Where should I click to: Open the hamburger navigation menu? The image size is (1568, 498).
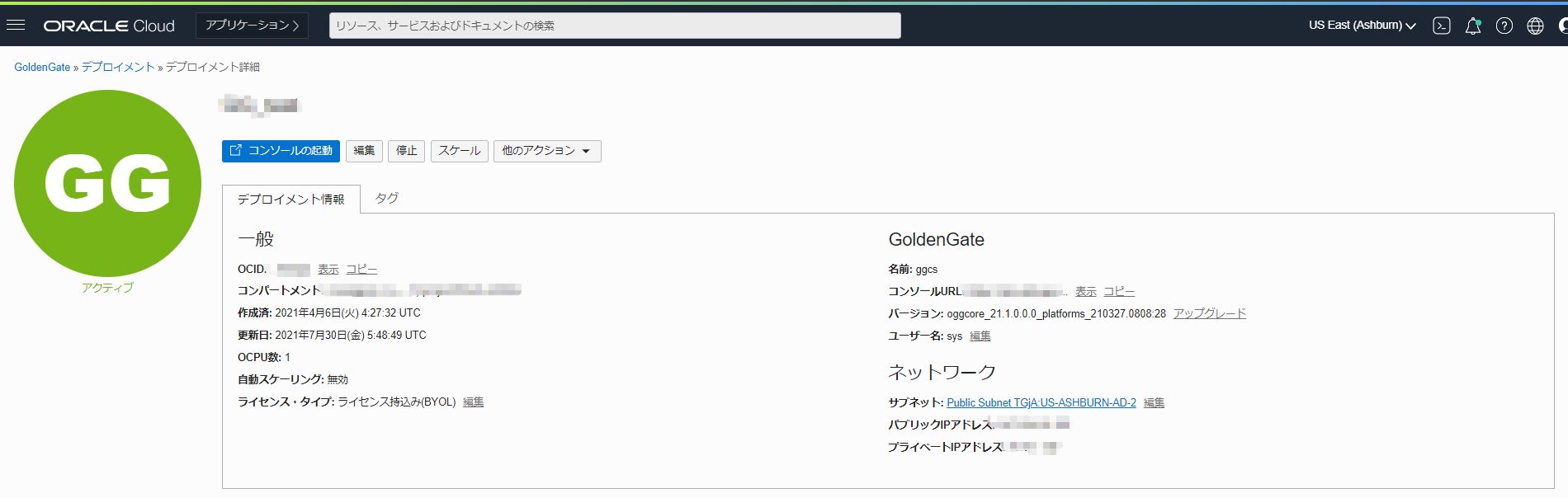[15, 25]
